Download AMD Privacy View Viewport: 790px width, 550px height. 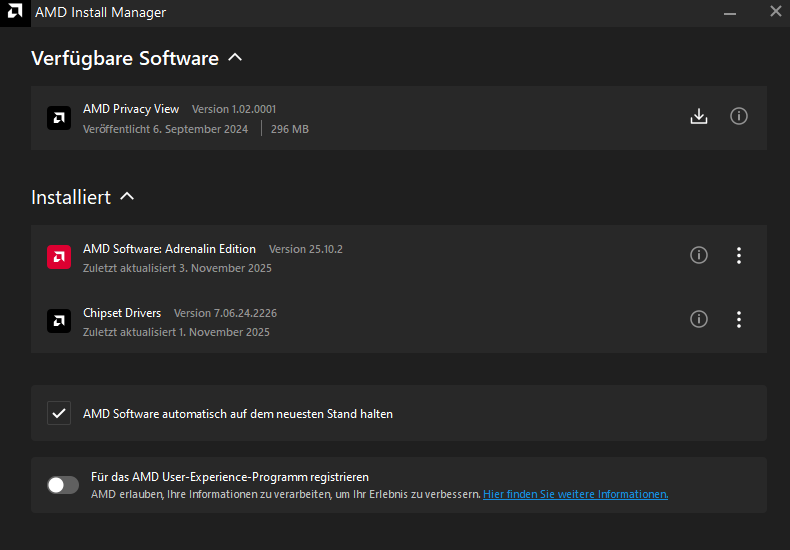[x=699, y=117]
